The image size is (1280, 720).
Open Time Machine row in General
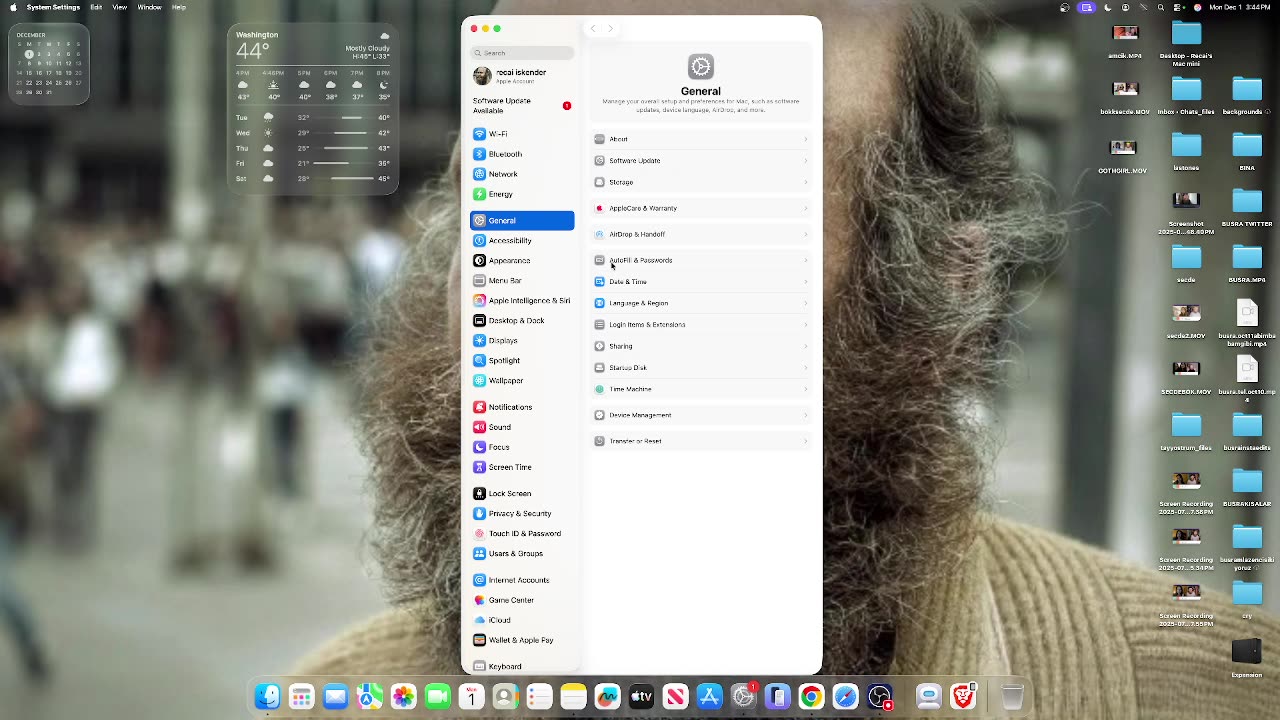[x=700, y=389]
